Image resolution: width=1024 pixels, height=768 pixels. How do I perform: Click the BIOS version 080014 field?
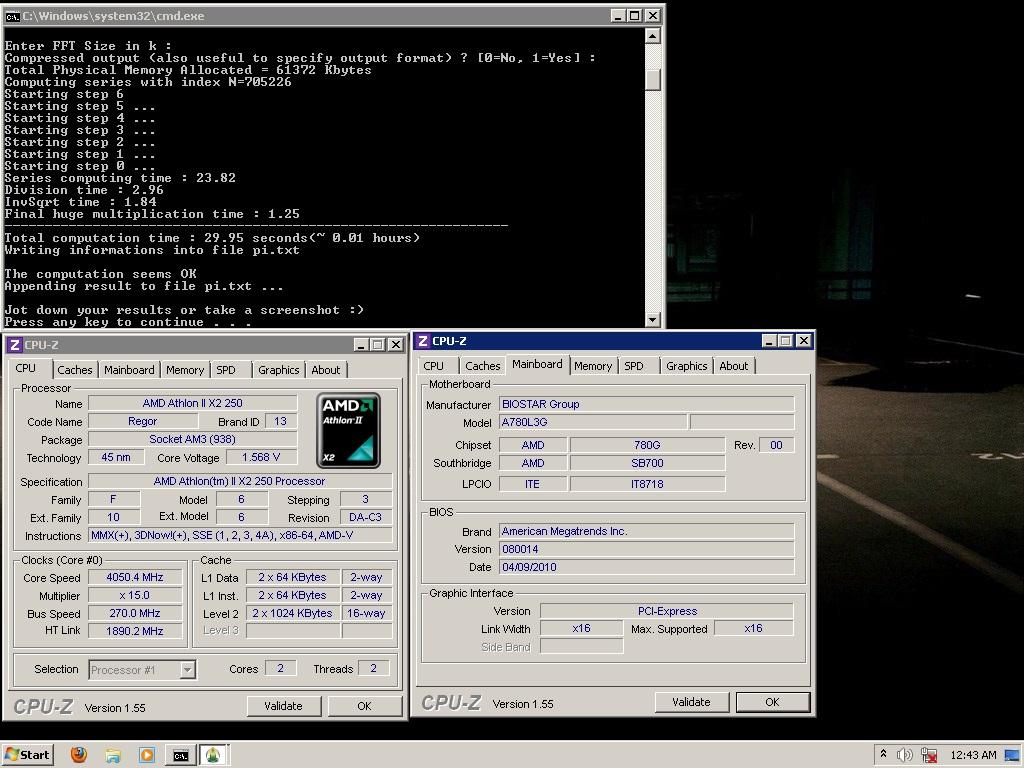click(647, 549)
